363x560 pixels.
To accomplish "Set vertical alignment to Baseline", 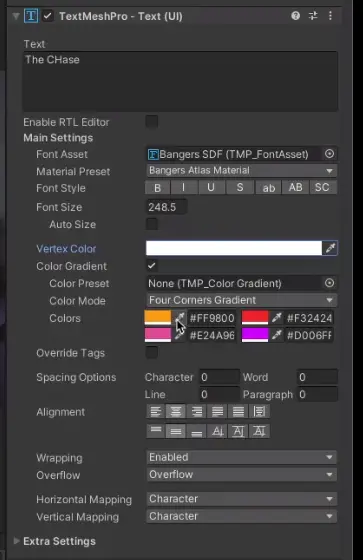I will [218, 431].
